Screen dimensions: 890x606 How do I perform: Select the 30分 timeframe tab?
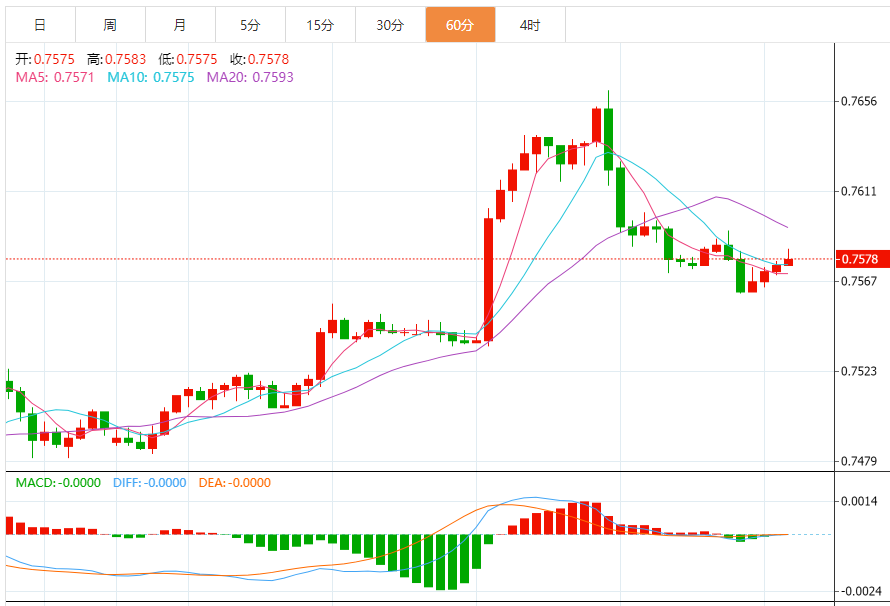tap(390, 25)
